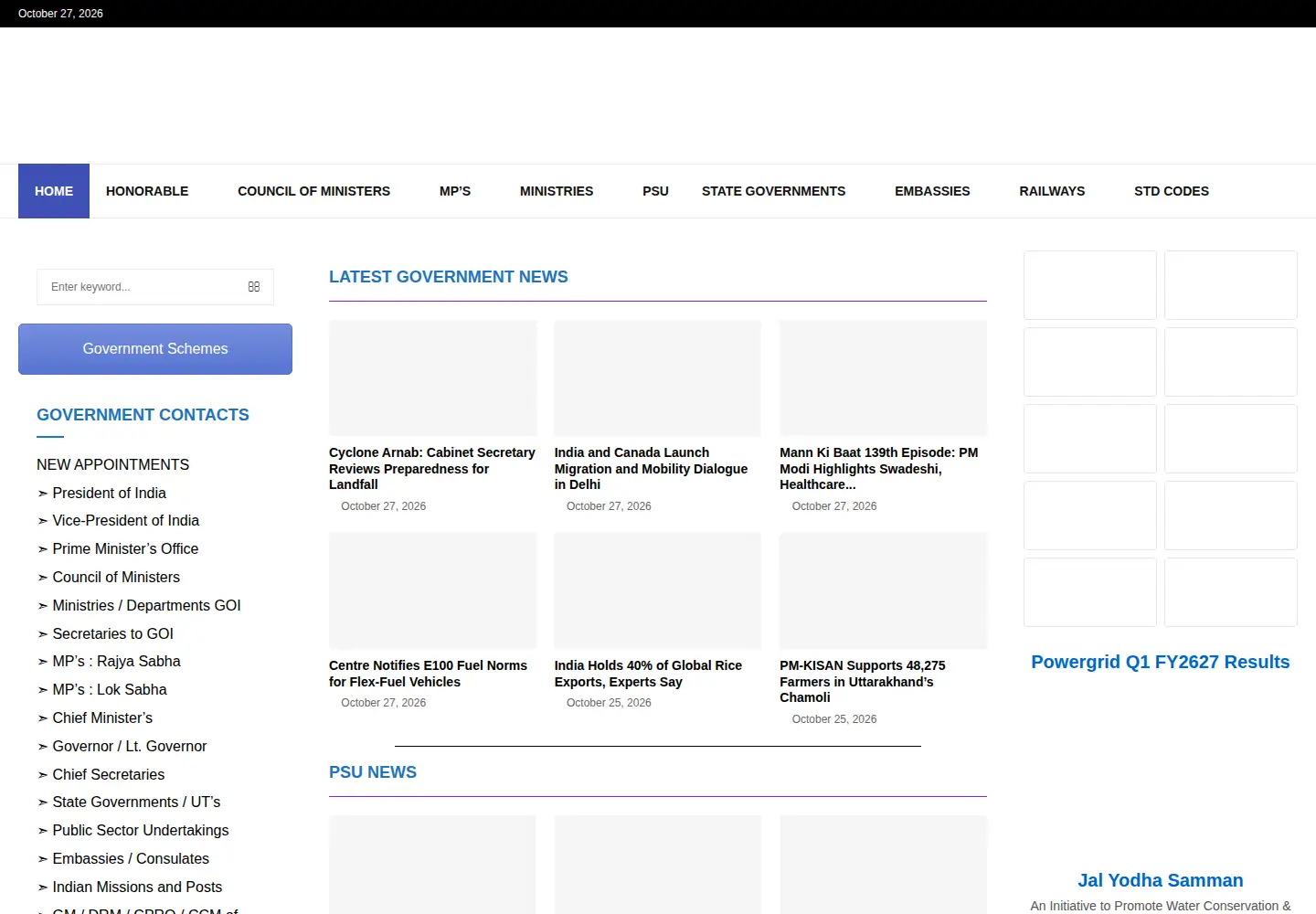
Task: Go to STD CODES in the navigation
Action: [x=1172, y=191]
